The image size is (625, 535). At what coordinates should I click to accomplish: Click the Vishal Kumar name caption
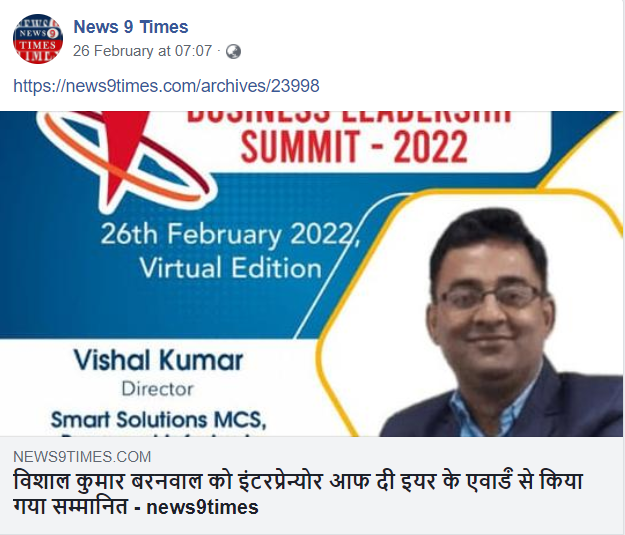click(x=159, y=360)
